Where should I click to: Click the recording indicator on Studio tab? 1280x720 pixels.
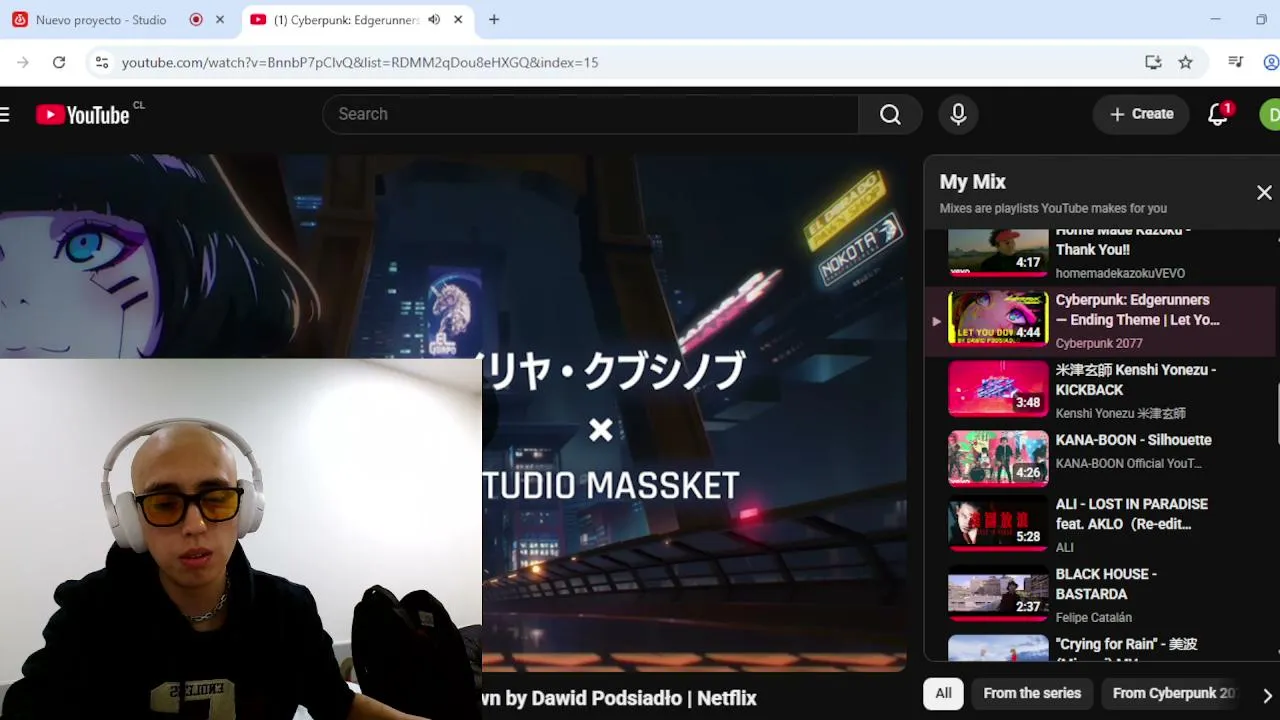coord(196,19)
